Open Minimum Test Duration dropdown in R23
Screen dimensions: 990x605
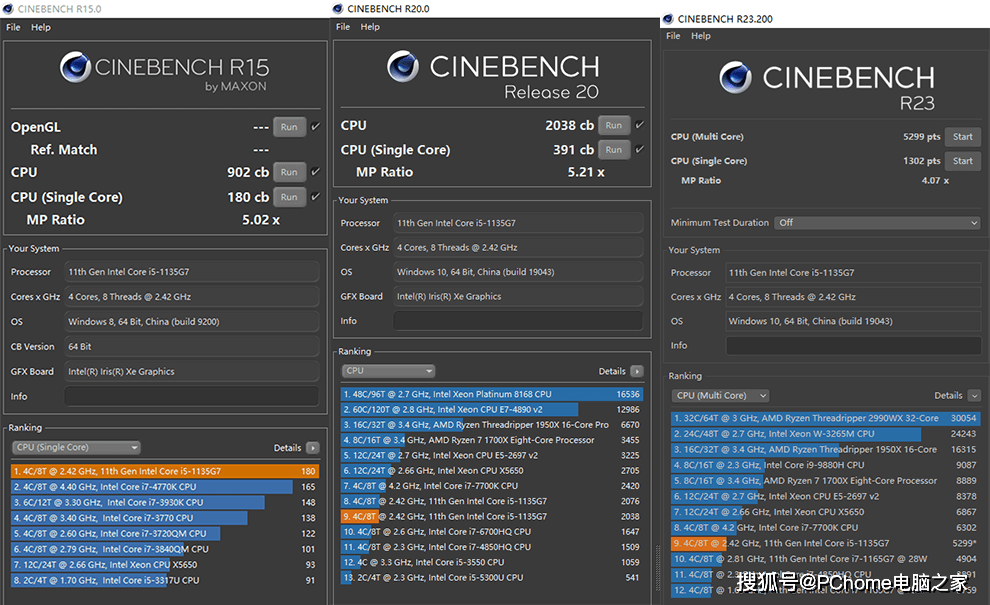878,223
